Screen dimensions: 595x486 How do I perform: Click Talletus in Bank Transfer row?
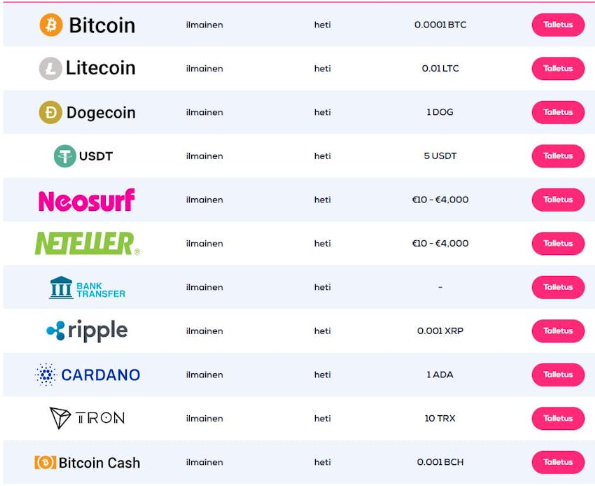tap(558, 287)
